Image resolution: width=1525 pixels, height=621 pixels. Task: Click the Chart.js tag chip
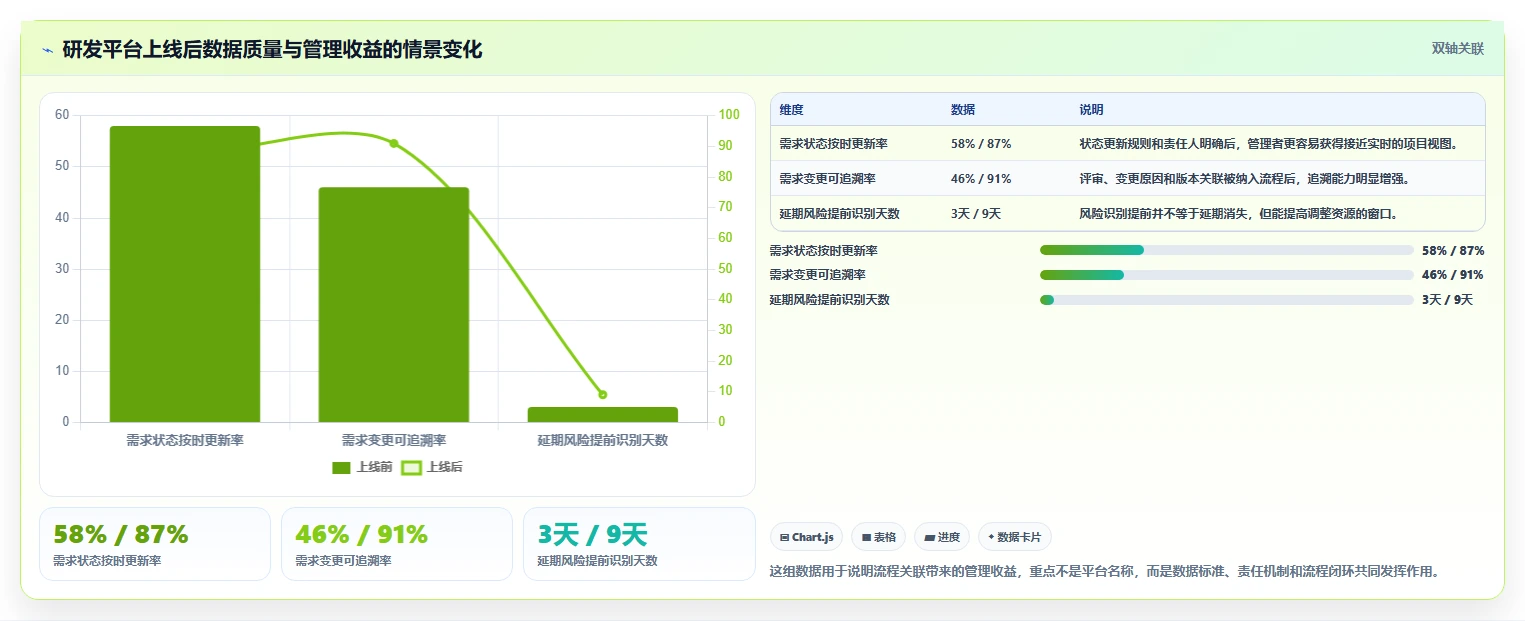point(807,537)
